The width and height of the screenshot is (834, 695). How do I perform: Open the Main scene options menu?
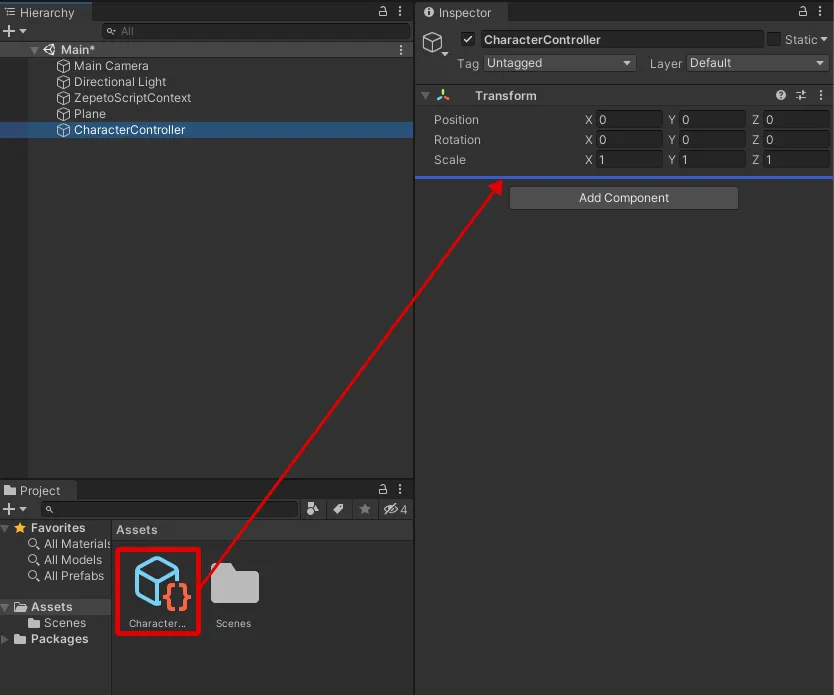tap(401, 49)
